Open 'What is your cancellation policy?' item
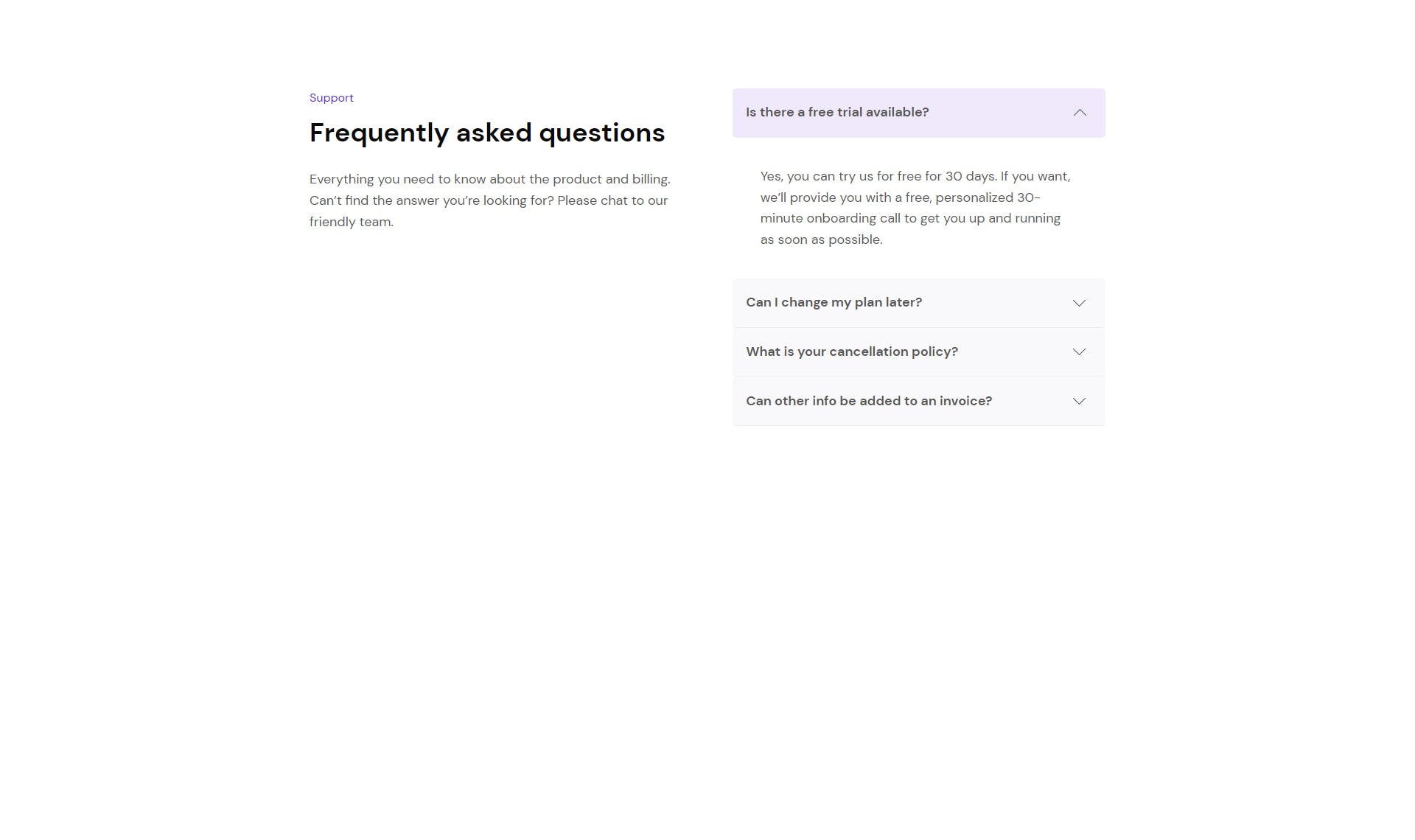 (x=918, y=352)
